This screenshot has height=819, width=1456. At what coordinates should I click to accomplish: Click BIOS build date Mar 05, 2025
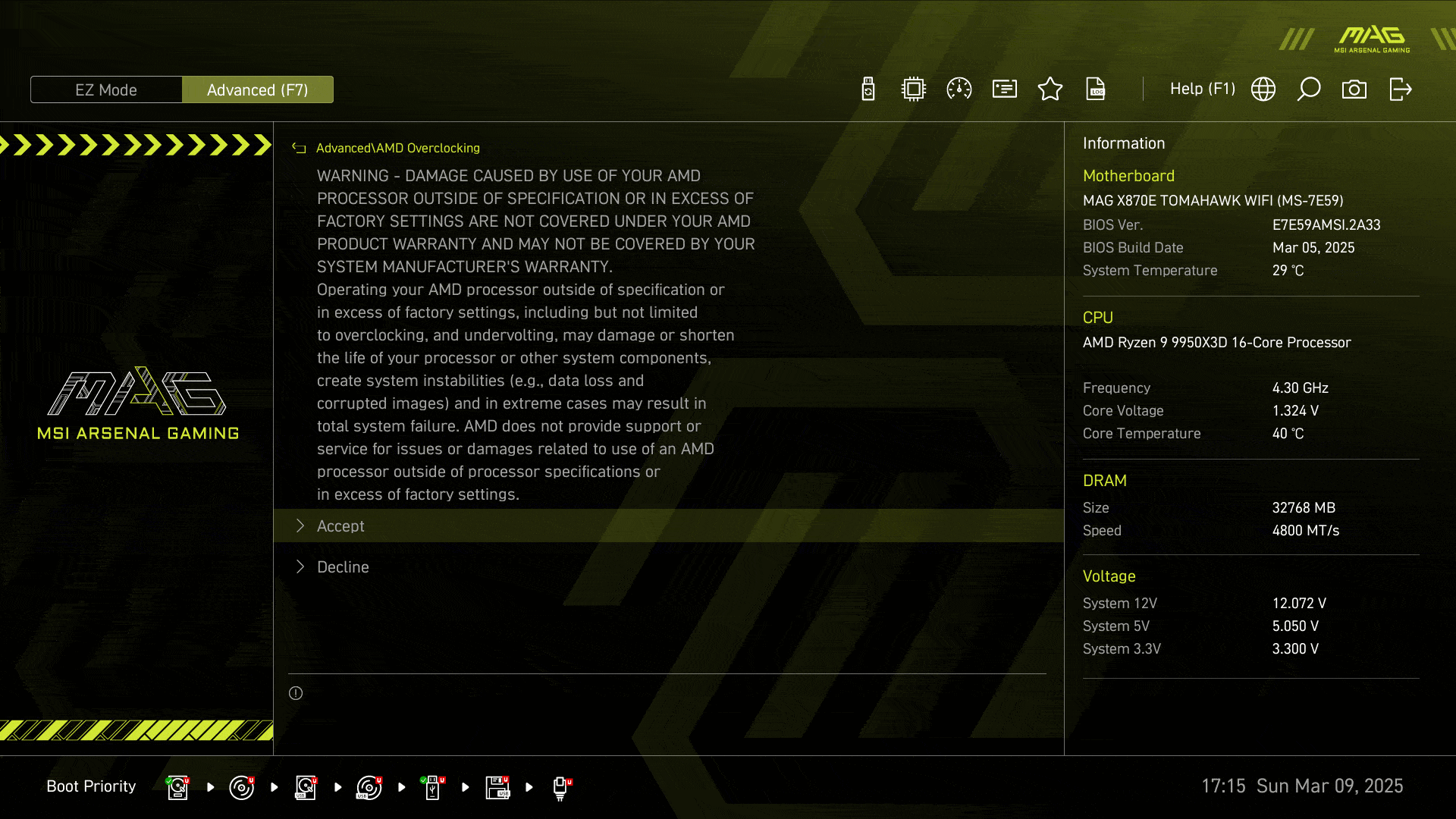pyautogui.click(x=1313, y=248)
